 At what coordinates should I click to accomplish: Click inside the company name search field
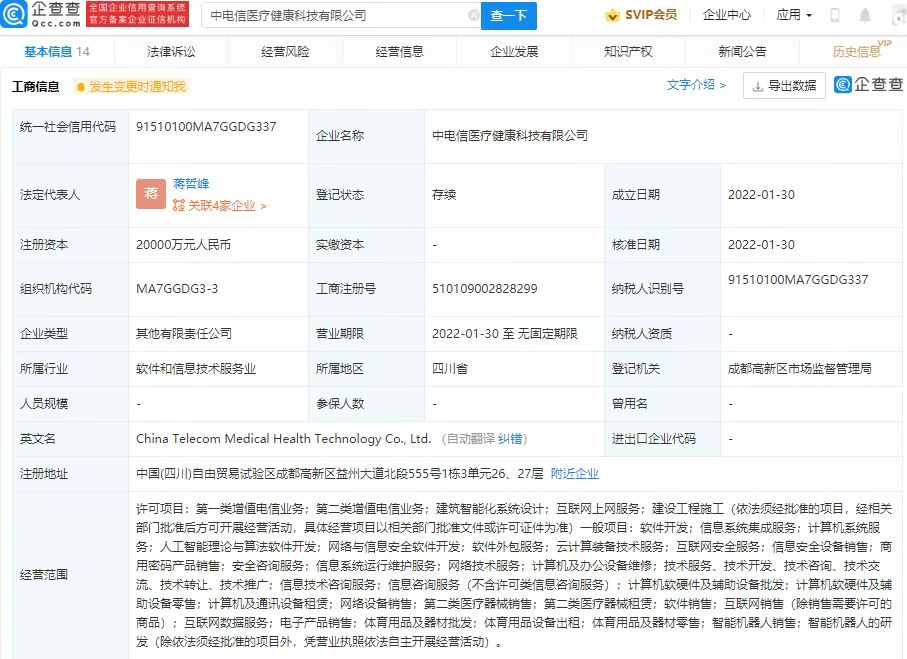click(330, 15)
